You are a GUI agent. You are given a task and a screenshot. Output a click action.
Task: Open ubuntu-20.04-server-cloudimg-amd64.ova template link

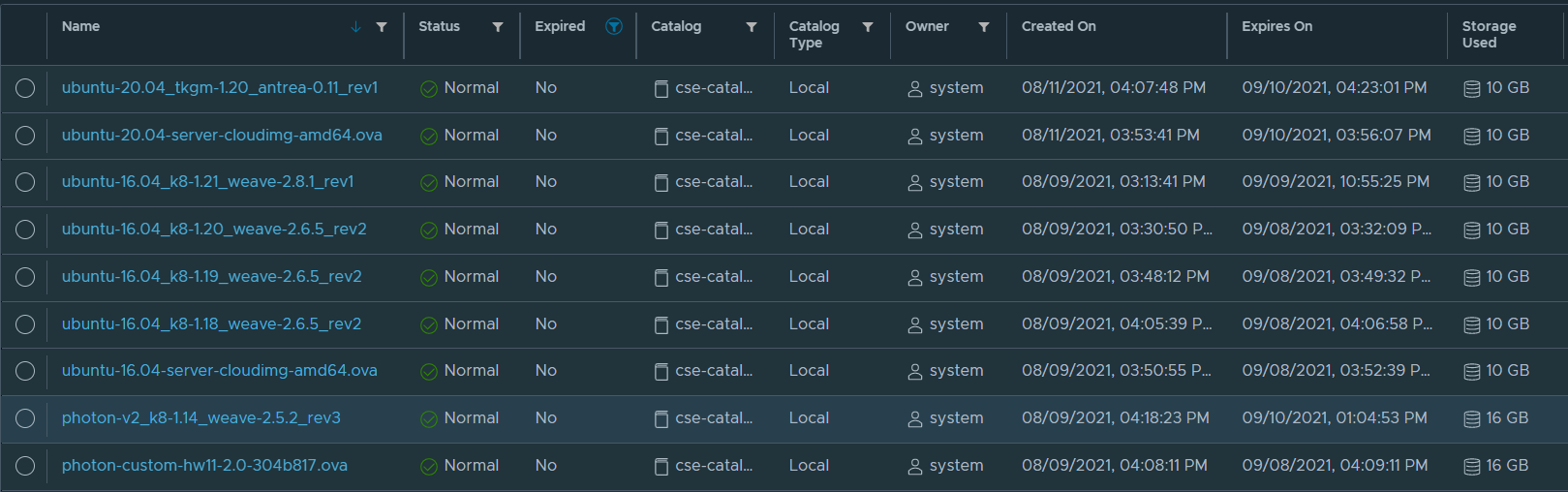(x=222, y=136)
